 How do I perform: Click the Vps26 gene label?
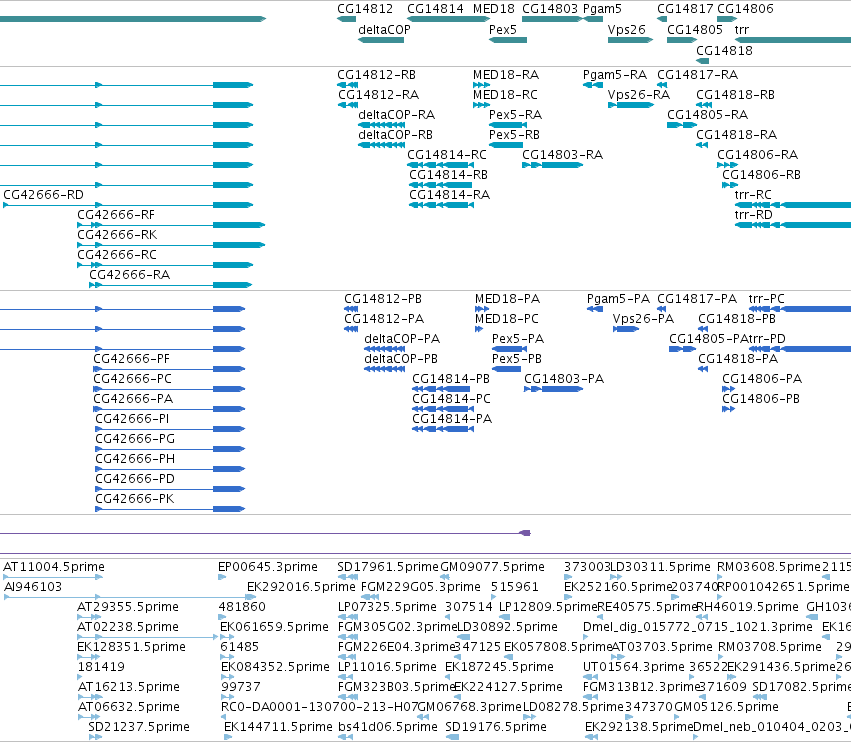[x=626, y=30]
